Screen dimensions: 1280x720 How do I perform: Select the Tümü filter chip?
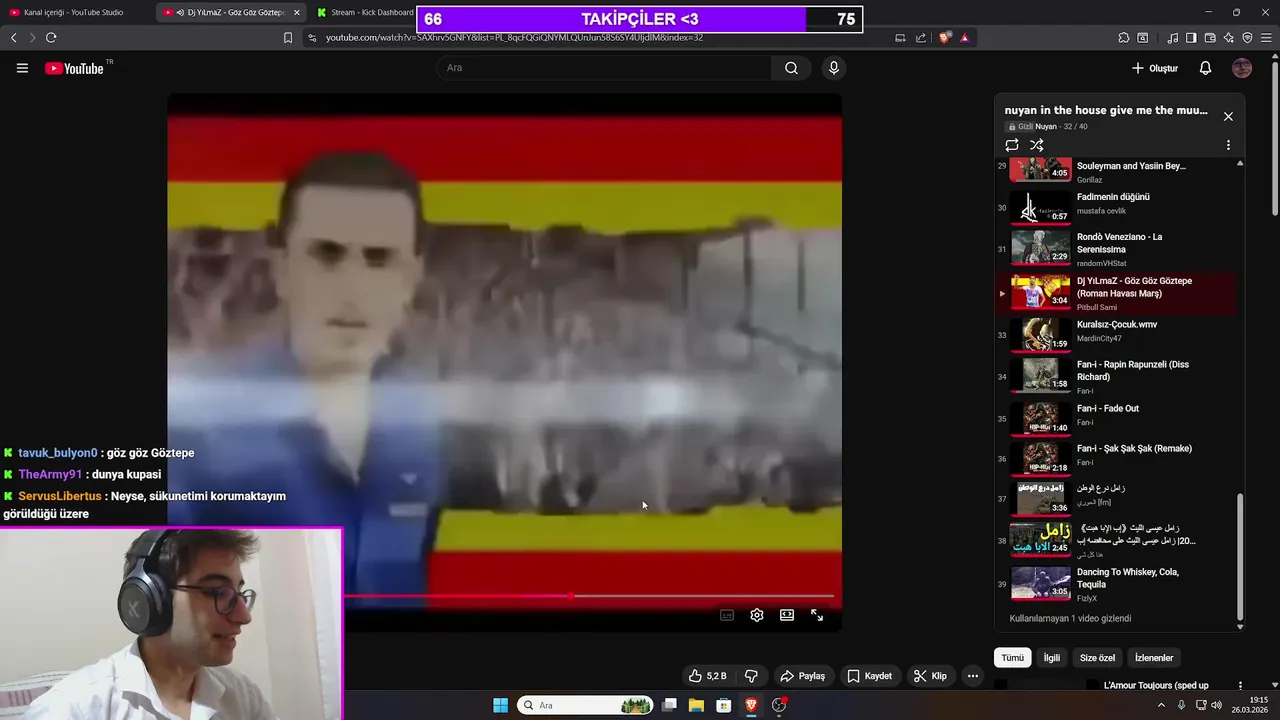(1013, 658)
